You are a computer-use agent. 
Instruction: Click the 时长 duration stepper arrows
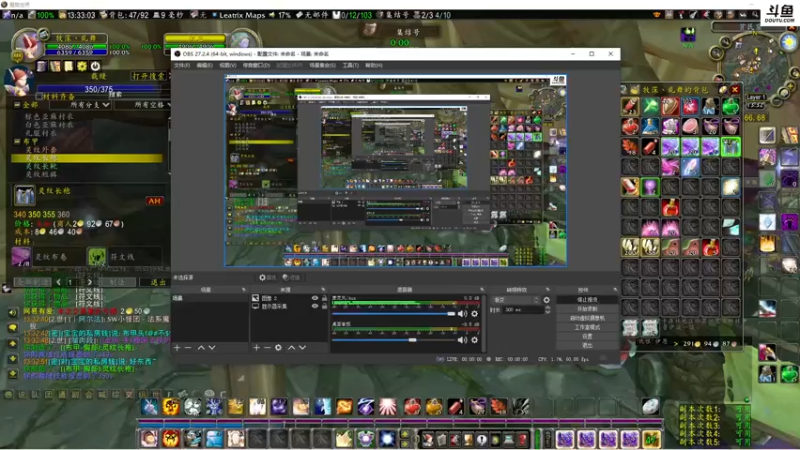click(547, 310)
